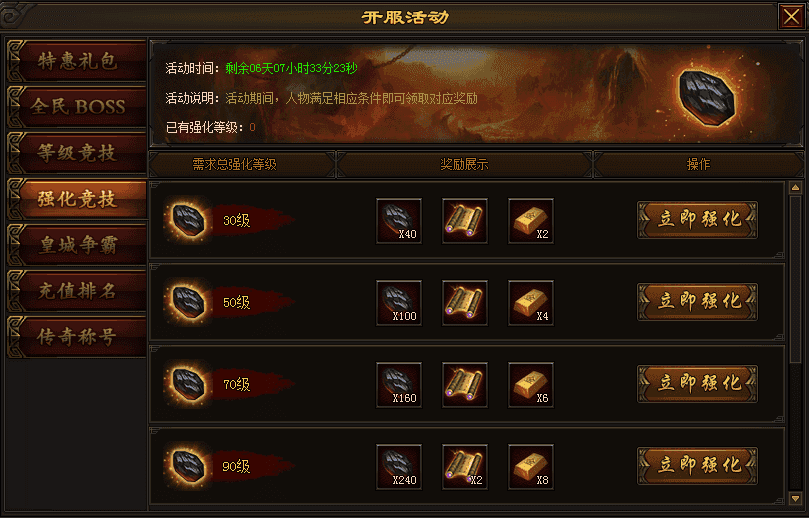Click the X160 black stone reward icon

click(399, 385)
